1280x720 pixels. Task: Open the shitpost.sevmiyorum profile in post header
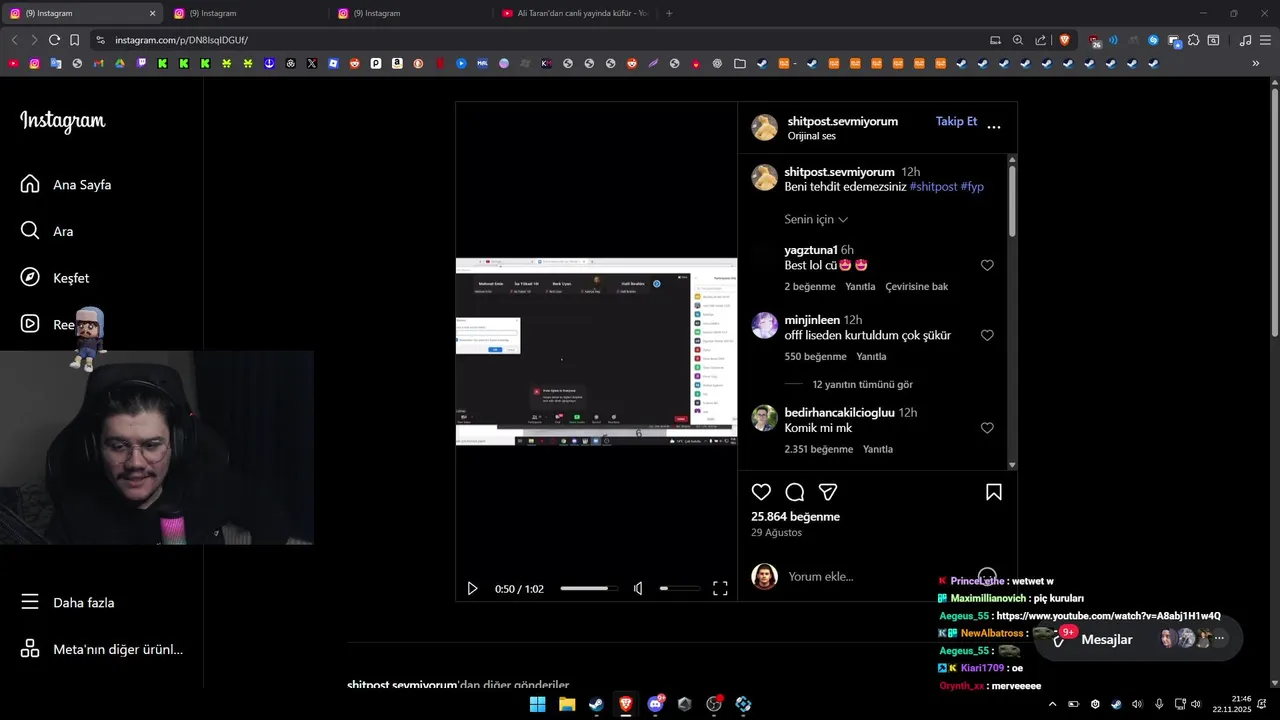click(x=842, y=121)
